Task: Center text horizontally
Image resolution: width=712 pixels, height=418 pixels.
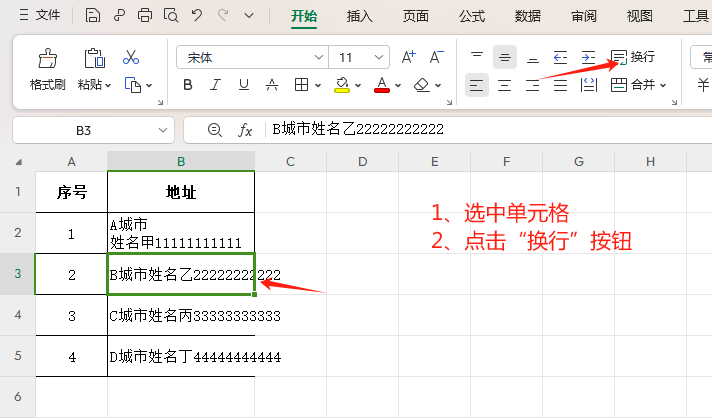Action: click(504, 85)
